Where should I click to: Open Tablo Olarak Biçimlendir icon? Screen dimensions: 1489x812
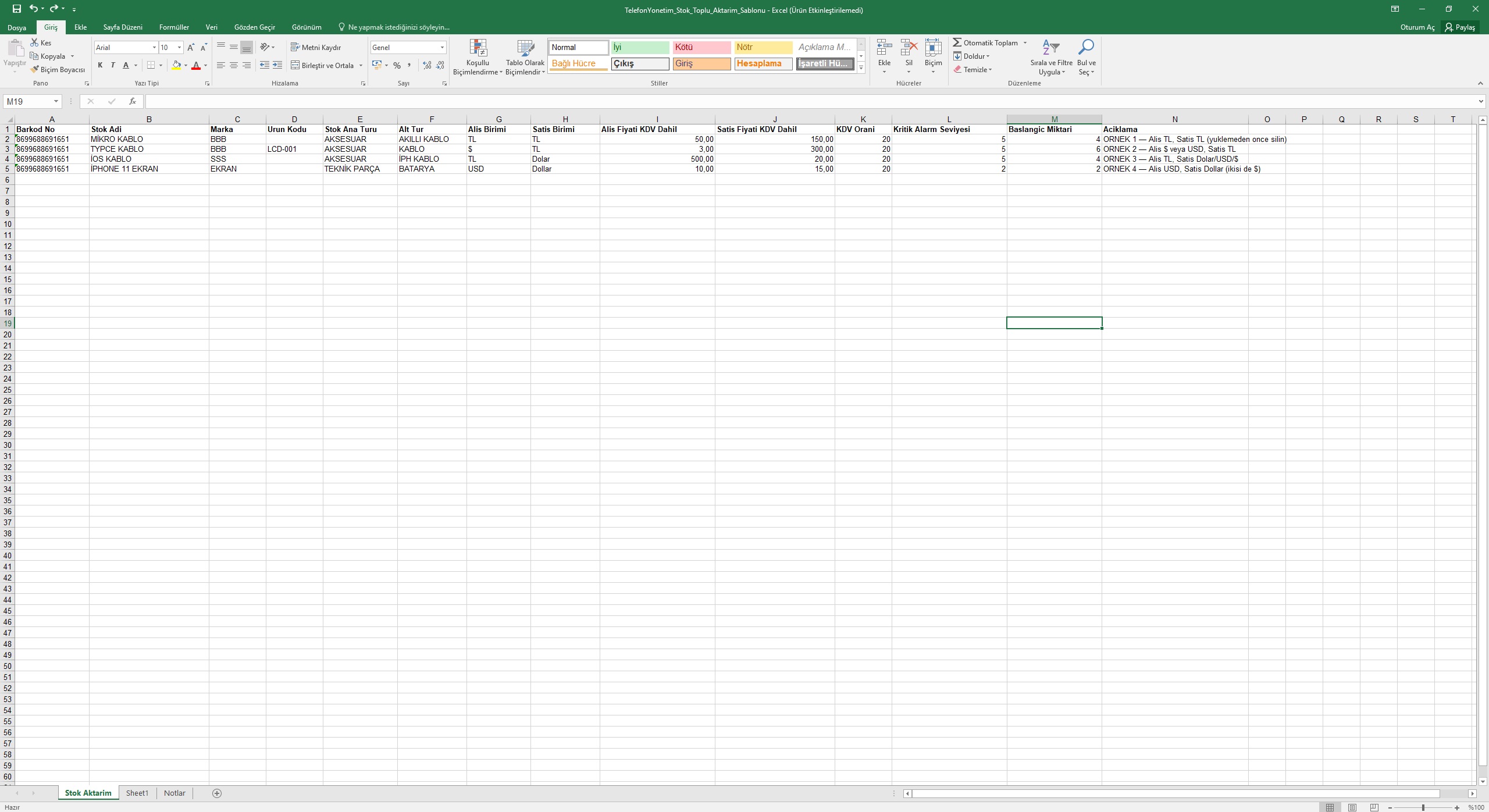pos(525,58)
